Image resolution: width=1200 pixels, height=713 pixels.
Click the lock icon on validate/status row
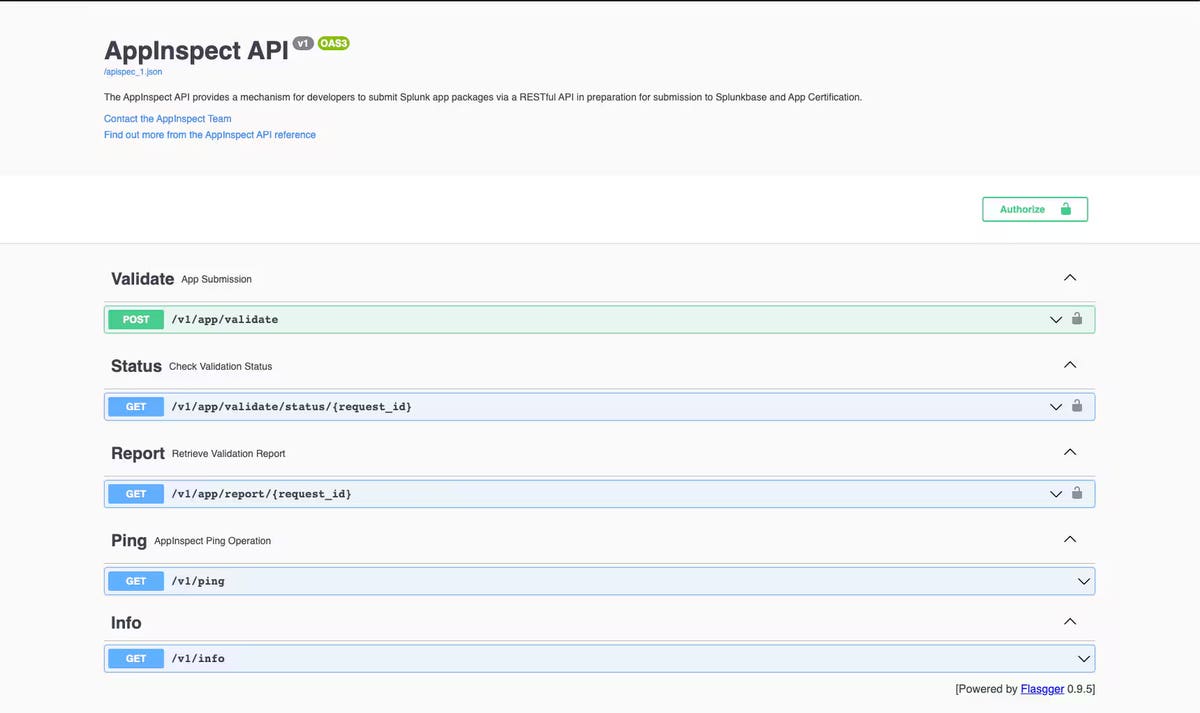tap(1077, 406)
